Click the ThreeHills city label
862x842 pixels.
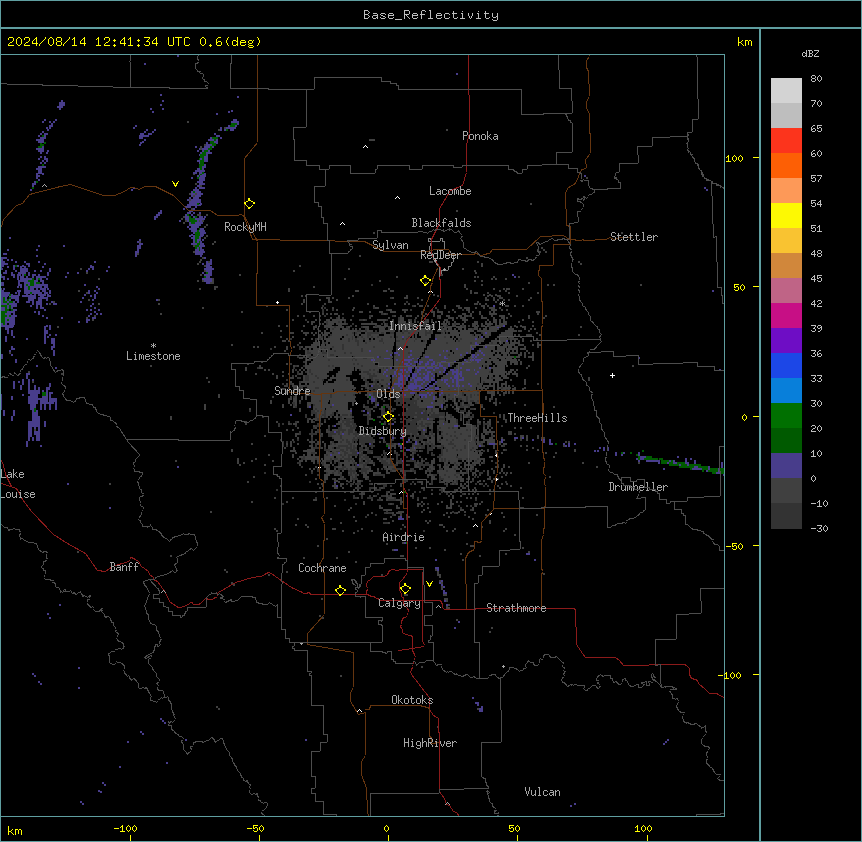pyautogui.click(x=537, y=418)
